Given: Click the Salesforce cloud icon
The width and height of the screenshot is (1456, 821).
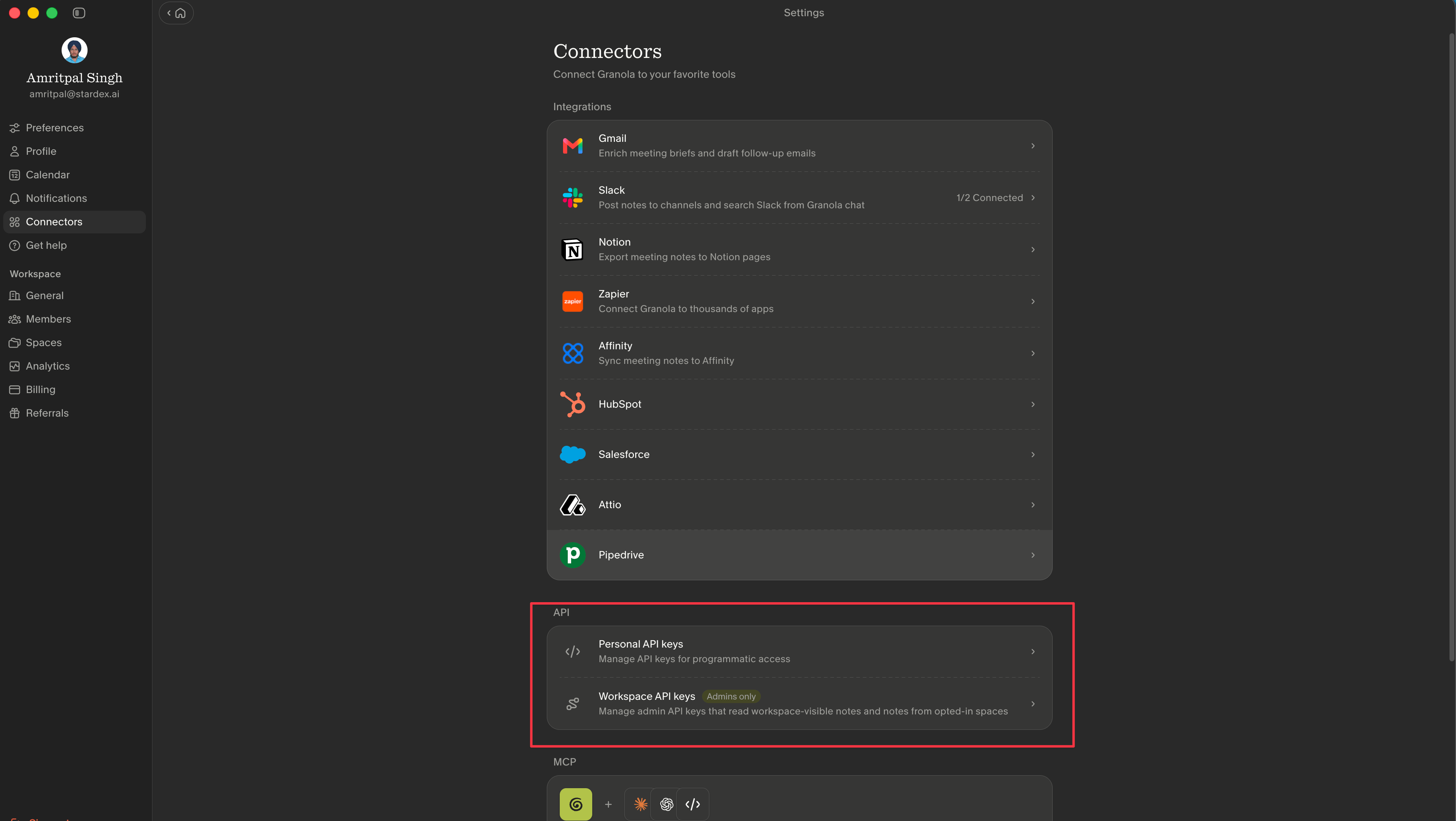Looking at the screenshot, I should pyautogui.click(x=573, y=454).
